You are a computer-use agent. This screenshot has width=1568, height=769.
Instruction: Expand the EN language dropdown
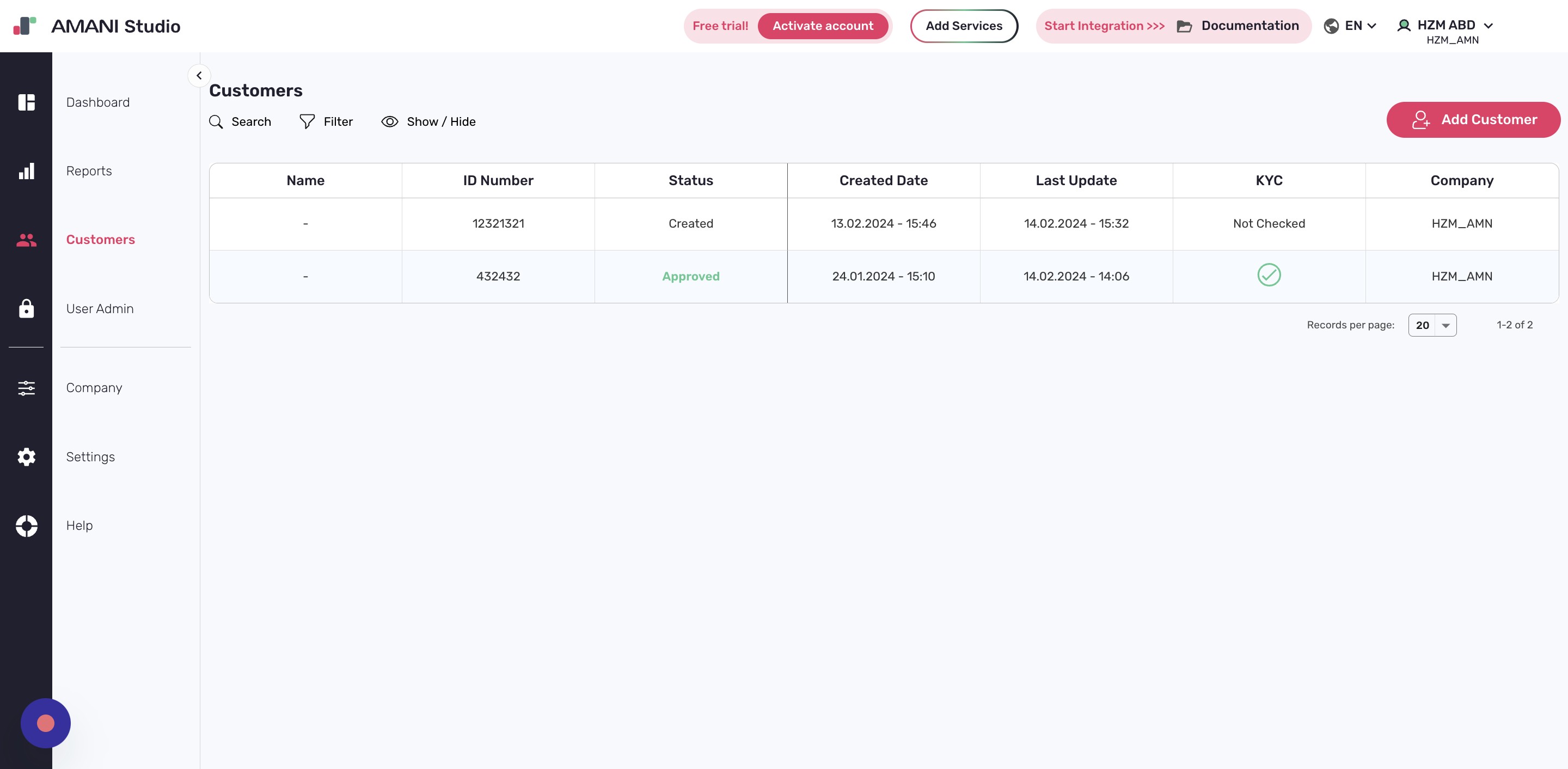[x=1351, y=26]
